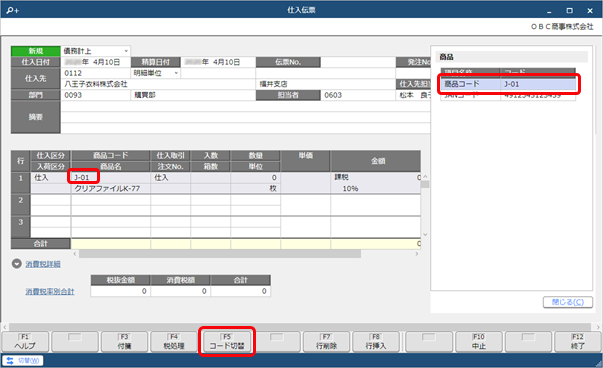
Task: Click the 仕入日付 date field
Action: click(96, 62)
